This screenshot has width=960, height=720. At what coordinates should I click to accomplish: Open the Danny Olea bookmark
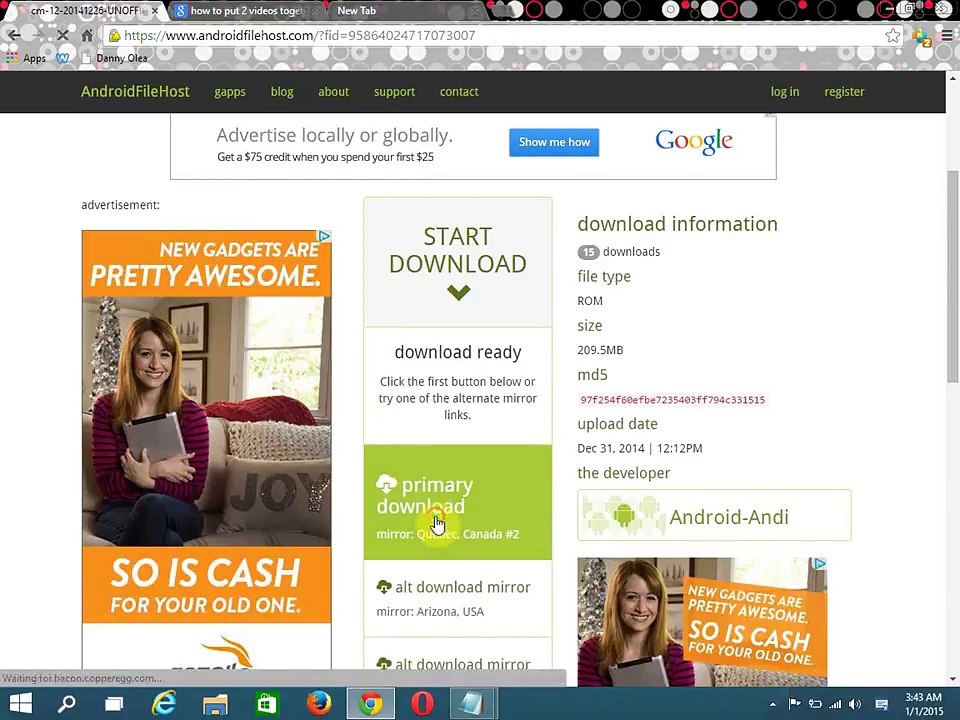(114, 58)
